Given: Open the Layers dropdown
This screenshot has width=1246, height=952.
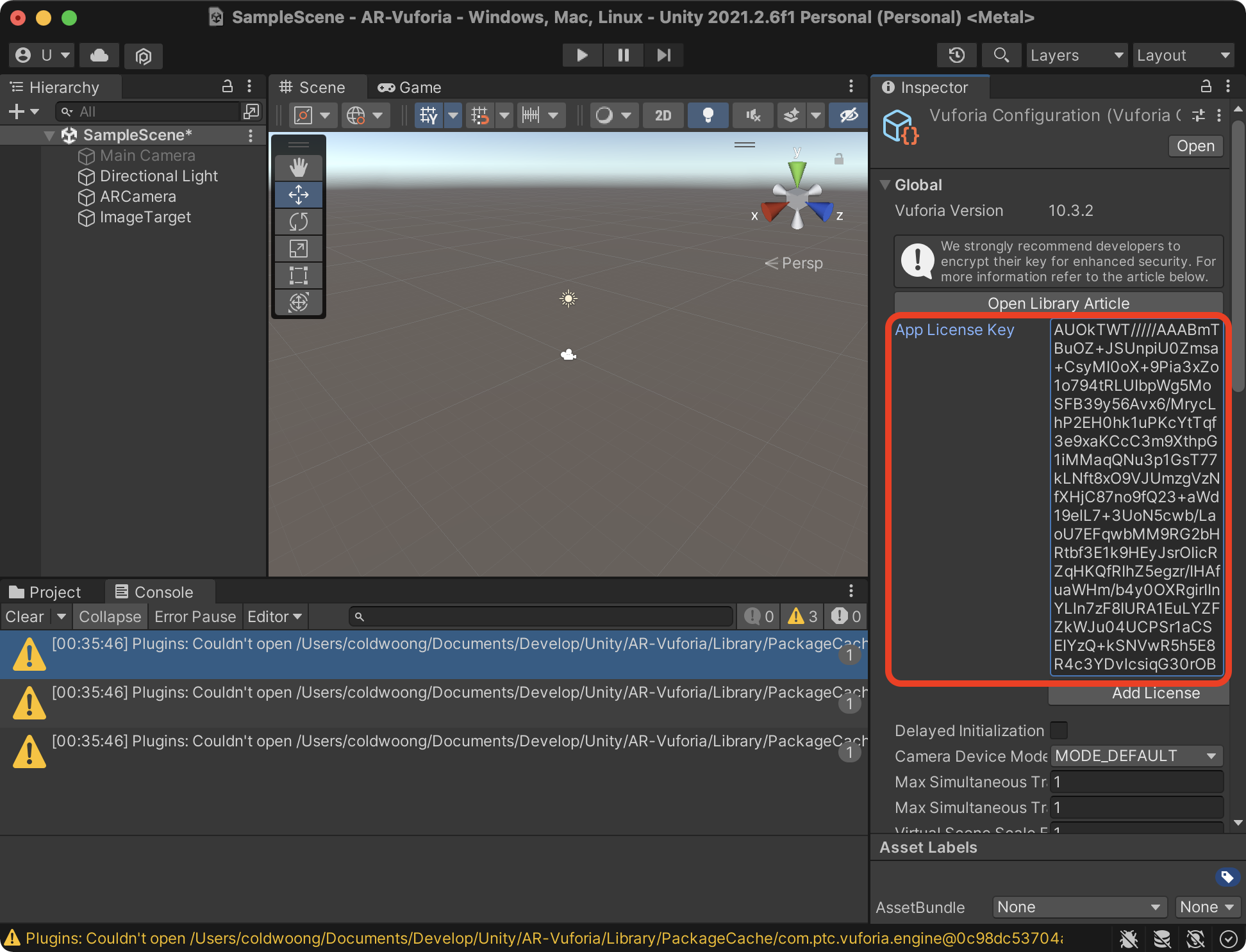Looking at the screenshot, I should click(x=1076, y=56).
